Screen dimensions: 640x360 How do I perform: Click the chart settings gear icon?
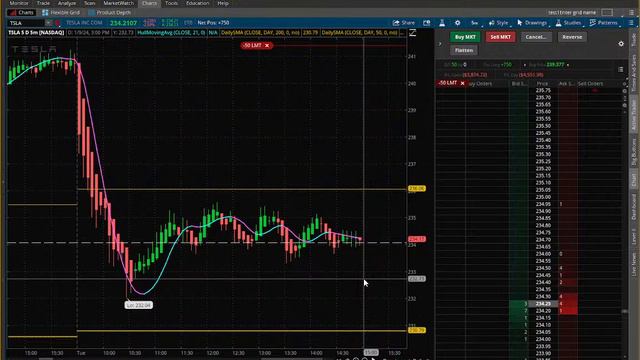tap(458, 23)
